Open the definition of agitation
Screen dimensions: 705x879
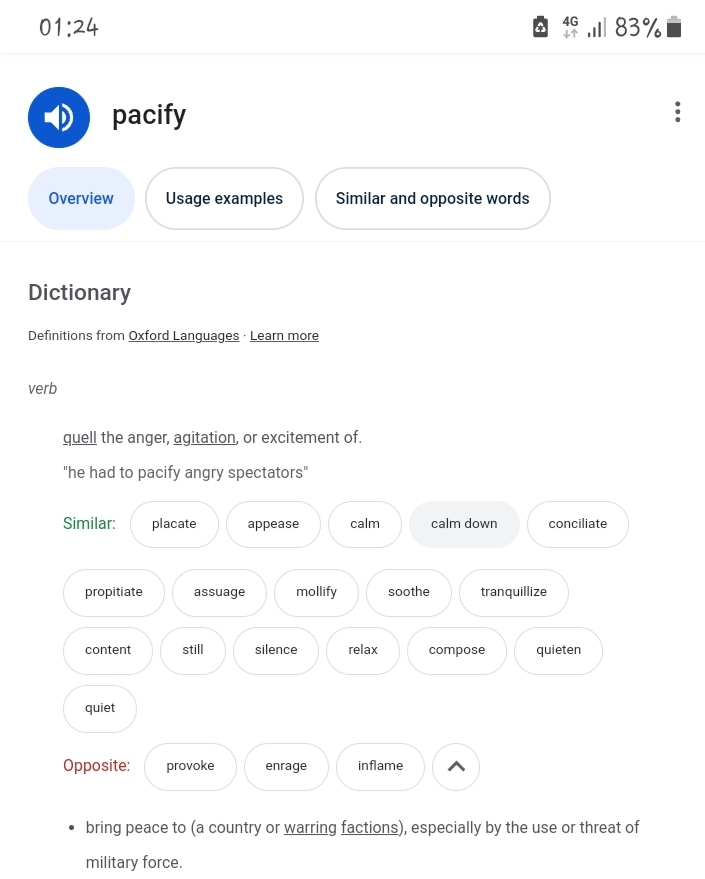[x=205, y=438]
